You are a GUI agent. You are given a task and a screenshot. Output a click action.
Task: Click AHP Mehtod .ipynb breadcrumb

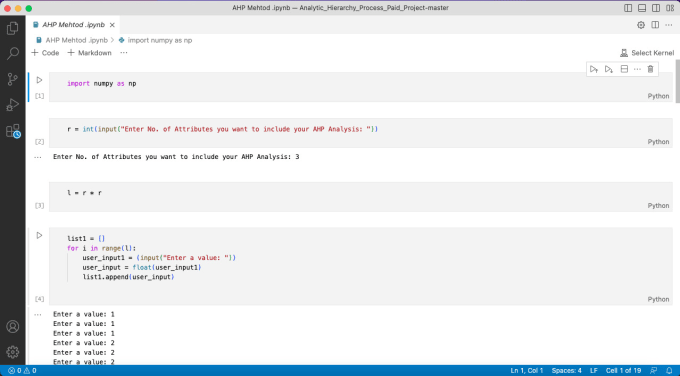pyautogui.click(x=72, y=40)
